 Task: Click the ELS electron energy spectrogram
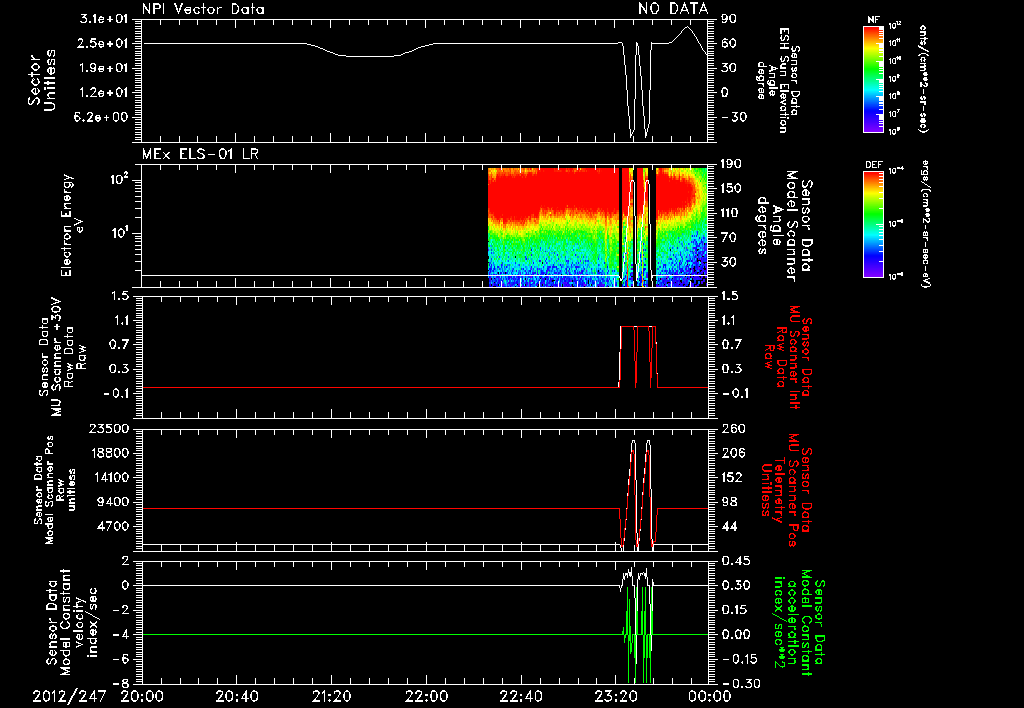[598, 227]
